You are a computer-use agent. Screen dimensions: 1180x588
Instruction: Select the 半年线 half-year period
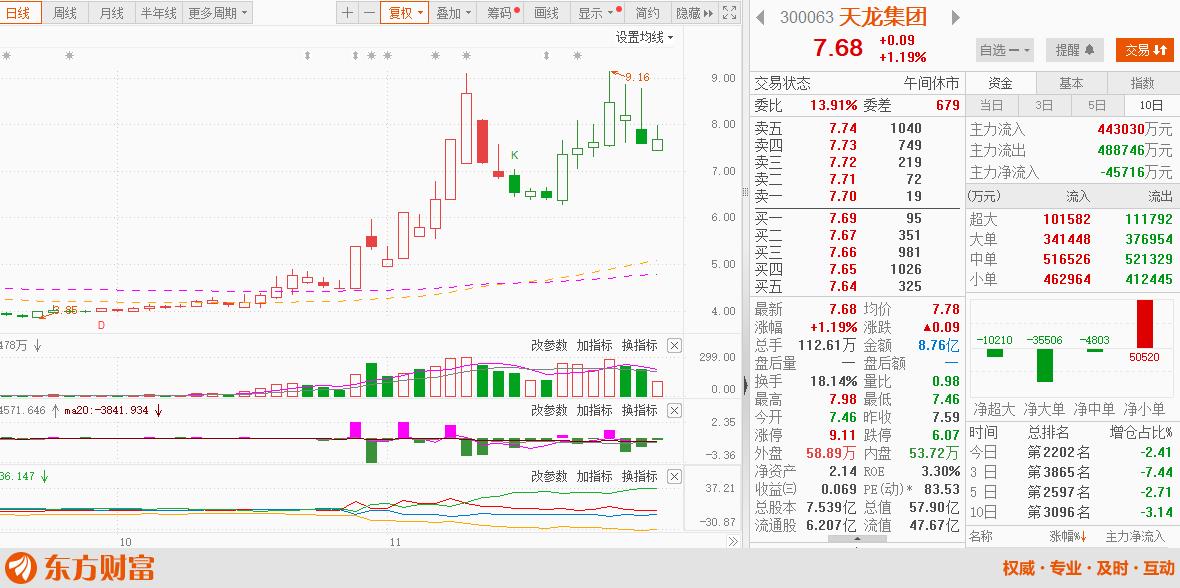point(158,13)
